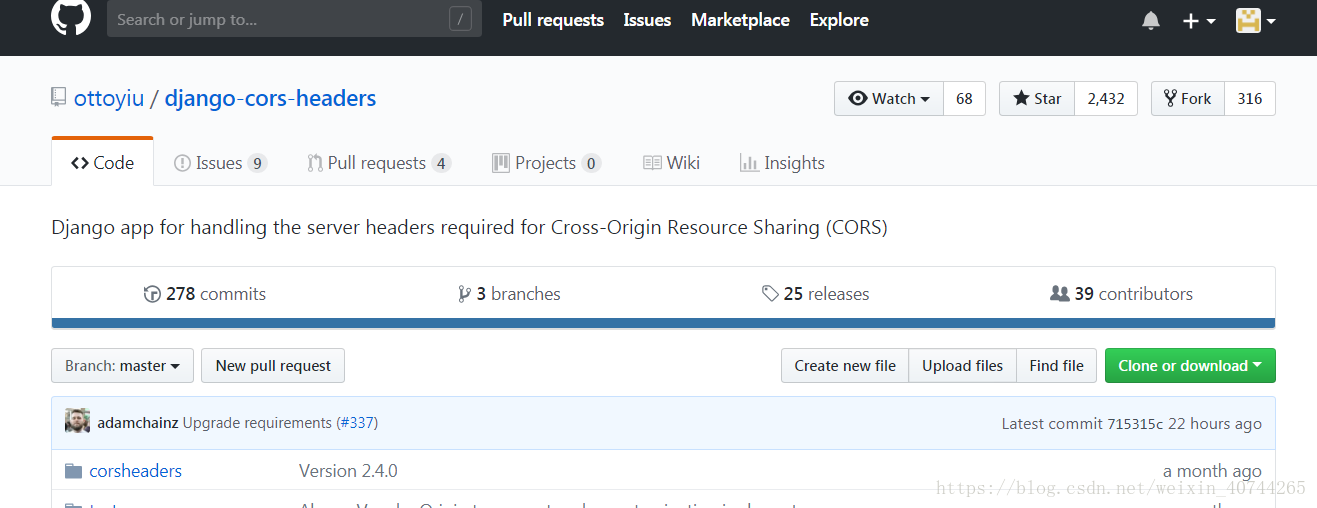Click the corsheaders folder icon
This screenshot has width=1317, height=508.
(73, 471)
